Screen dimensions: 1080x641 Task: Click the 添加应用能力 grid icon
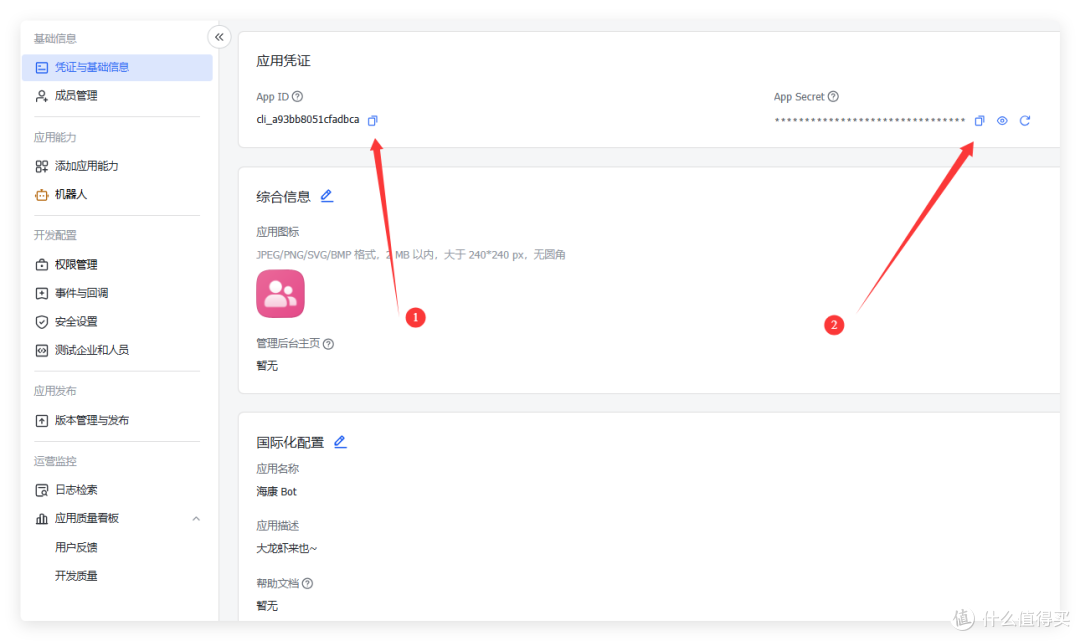[41, 166]
